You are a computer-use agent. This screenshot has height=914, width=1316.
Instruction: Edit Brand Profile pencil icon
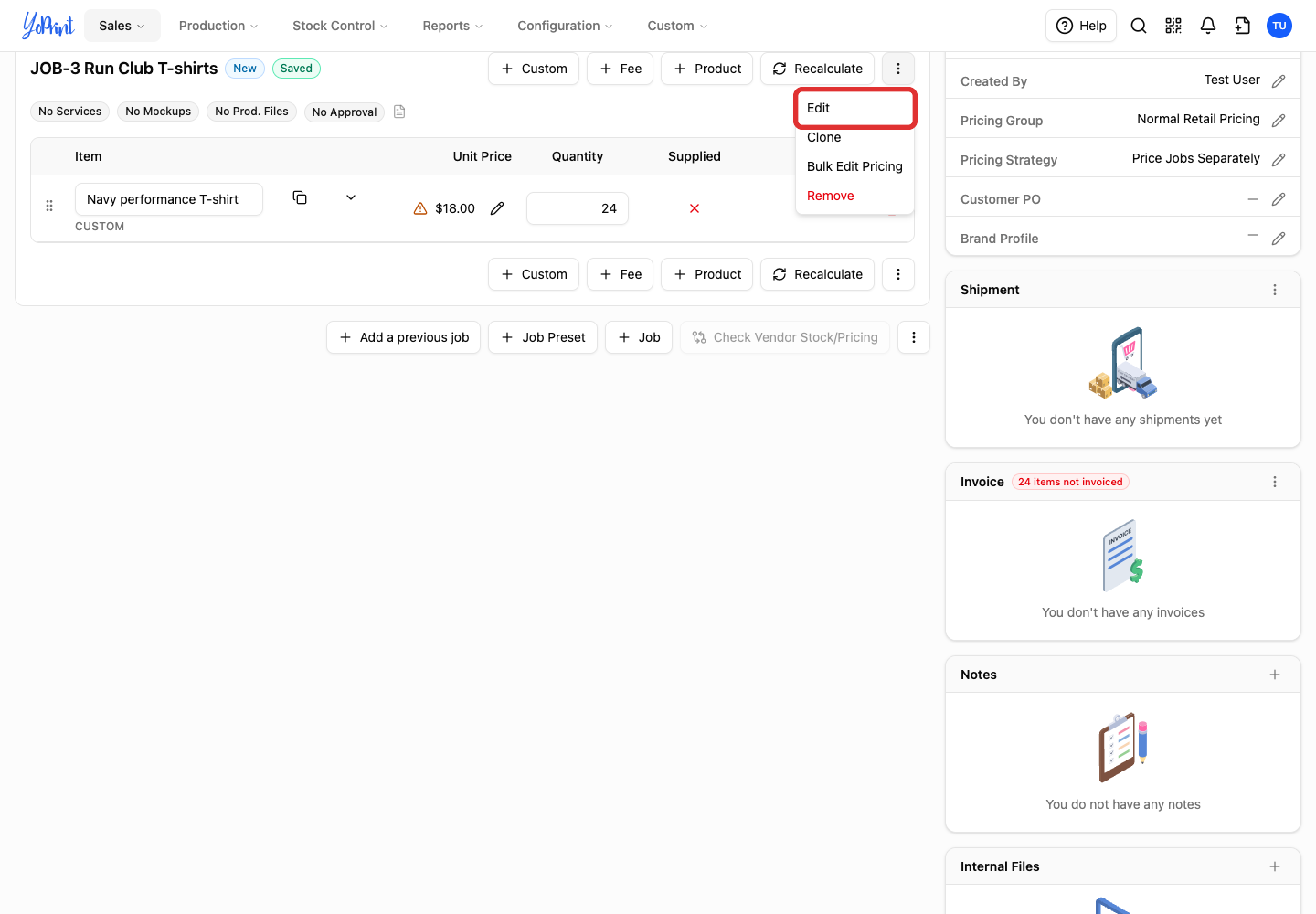1279,239
